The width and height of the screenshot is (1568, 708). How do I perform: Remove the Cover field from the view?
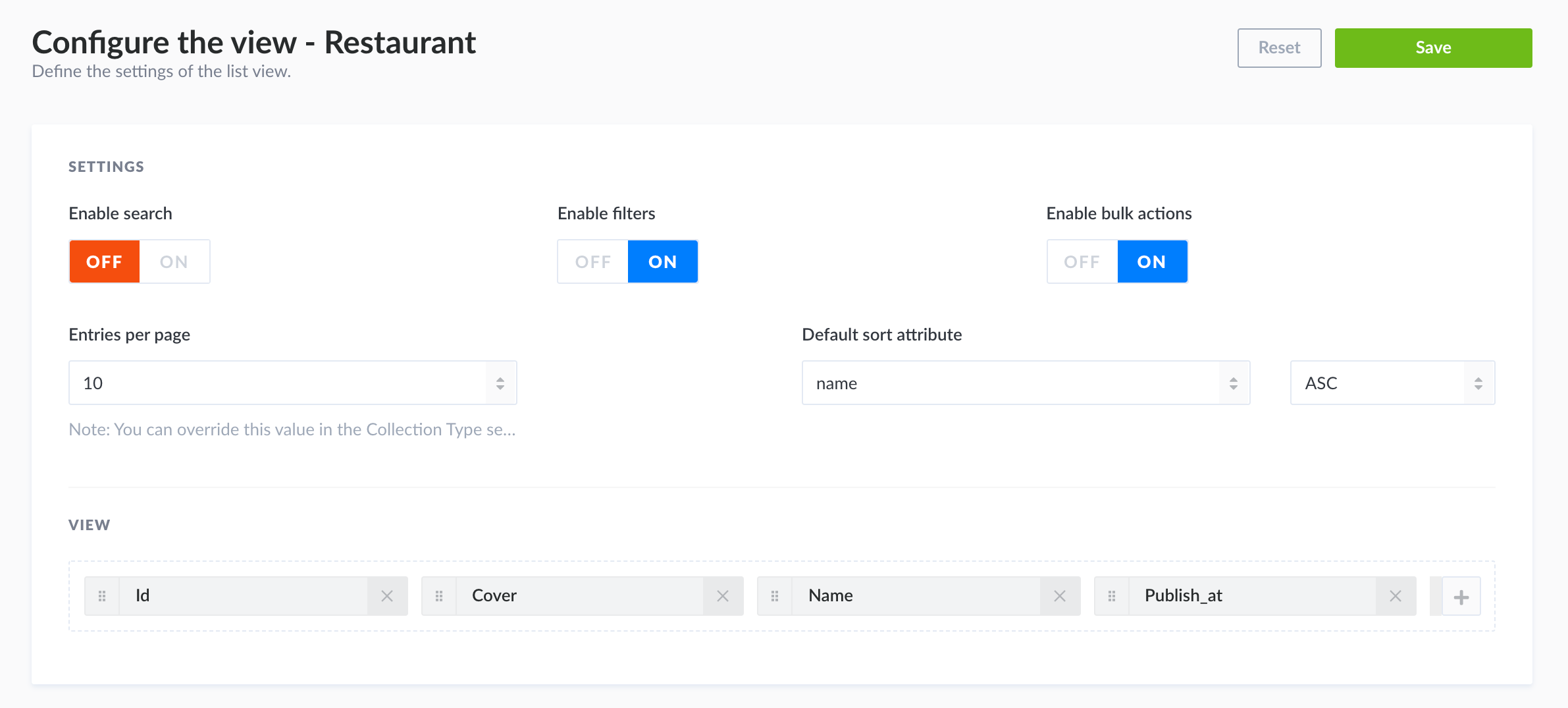pyautogui.click(x=723, y=595)
